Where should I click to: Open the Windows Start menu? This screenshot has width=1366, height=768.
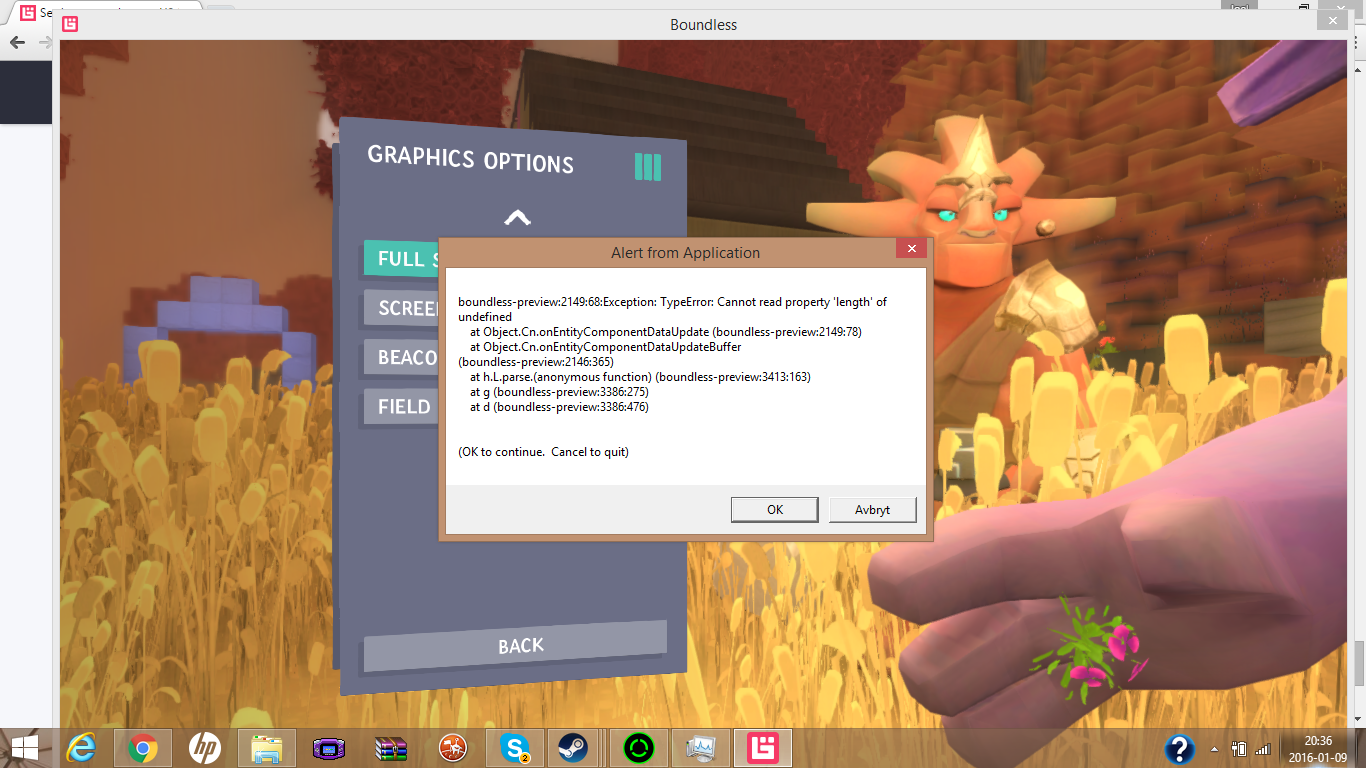tap(24, 748)
